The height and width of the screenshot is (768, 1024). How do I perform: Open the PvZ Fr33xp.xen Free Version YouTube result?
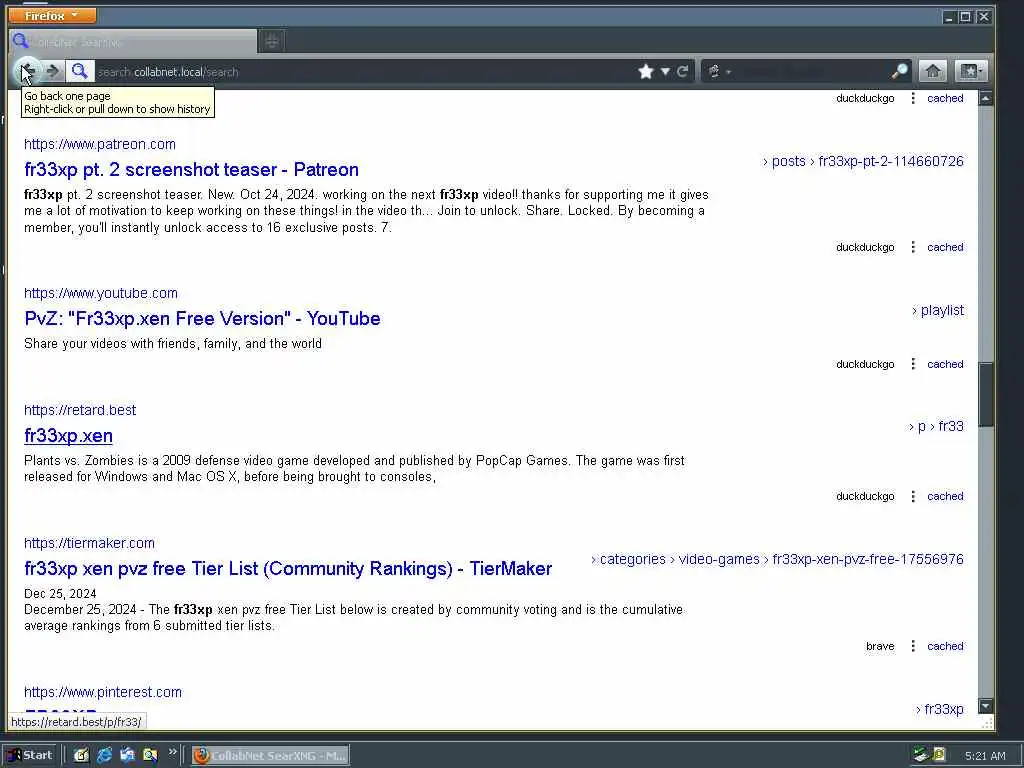202,319
